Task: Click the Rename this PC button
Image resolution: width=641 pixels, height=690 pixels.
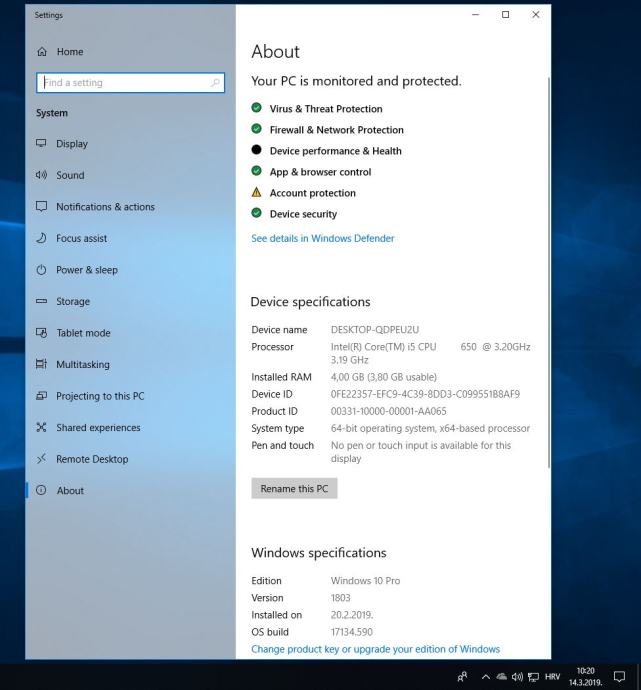Action: [294, 488]
